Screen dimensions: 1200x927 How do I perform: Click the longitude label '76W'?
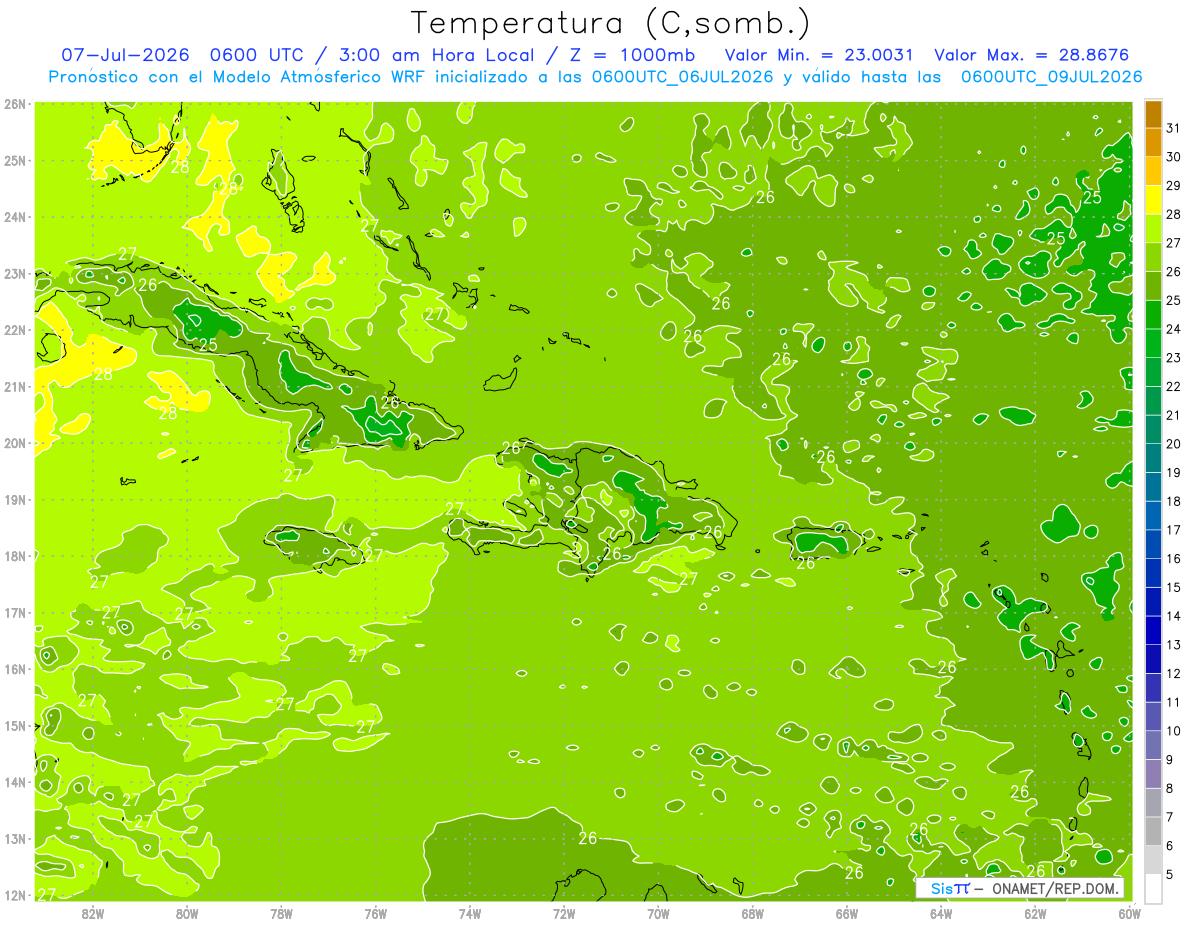click(x=375, y=913)
